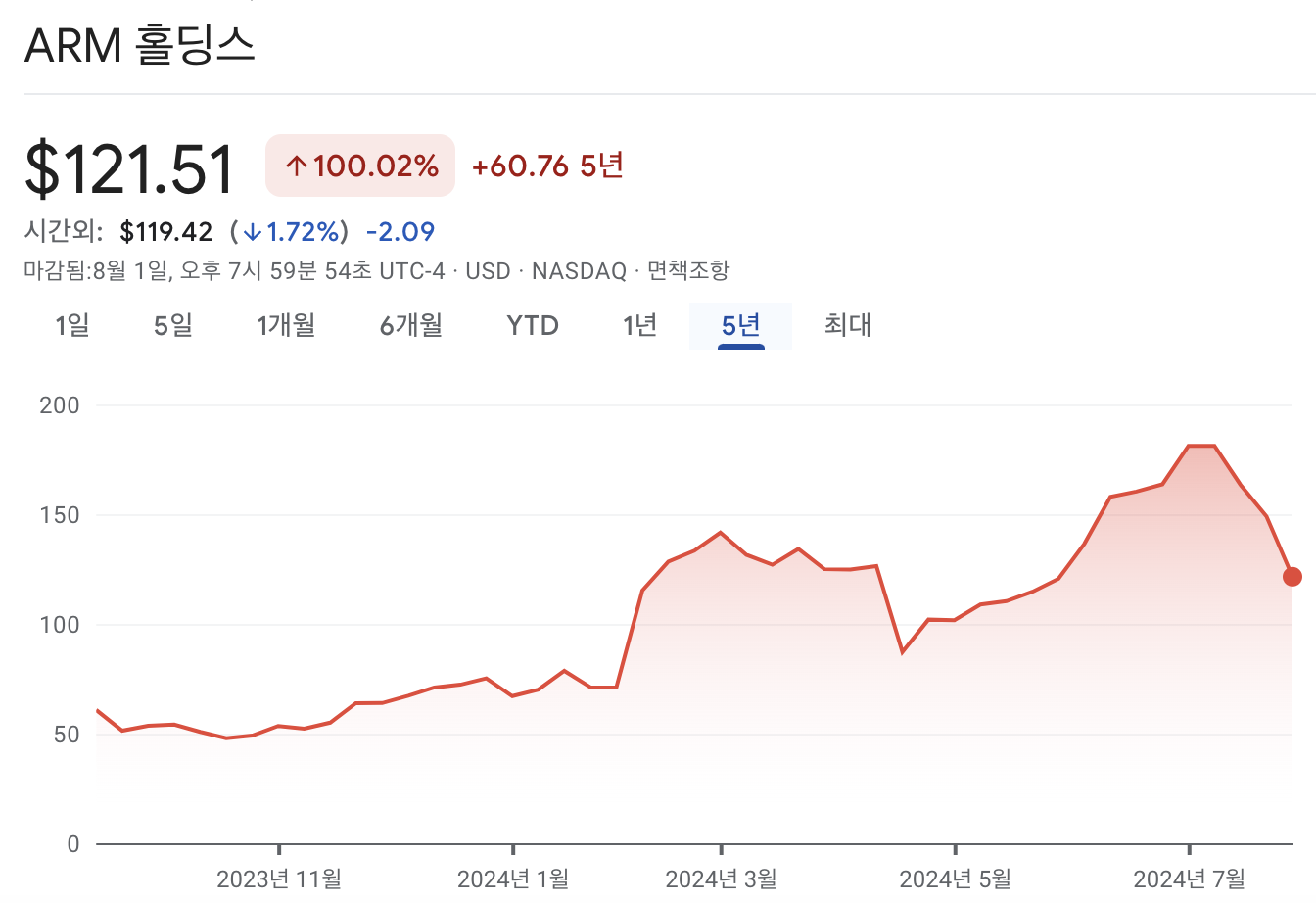1316x903 pixels.
Task: Select the 1년 chart view
Action: 639,325
